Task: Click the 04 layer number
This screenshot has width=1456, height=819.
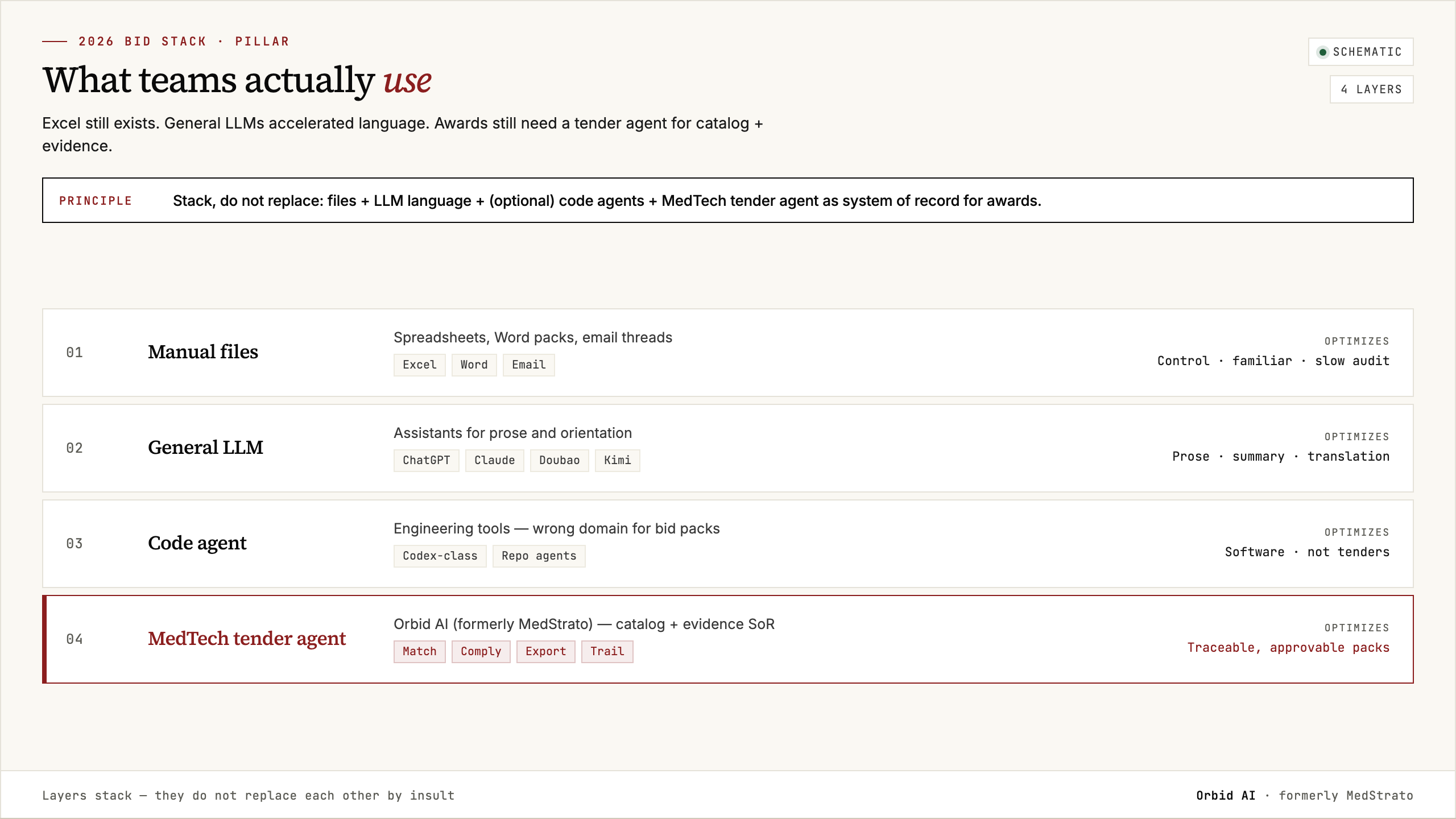Action: [x=75, y=639]
